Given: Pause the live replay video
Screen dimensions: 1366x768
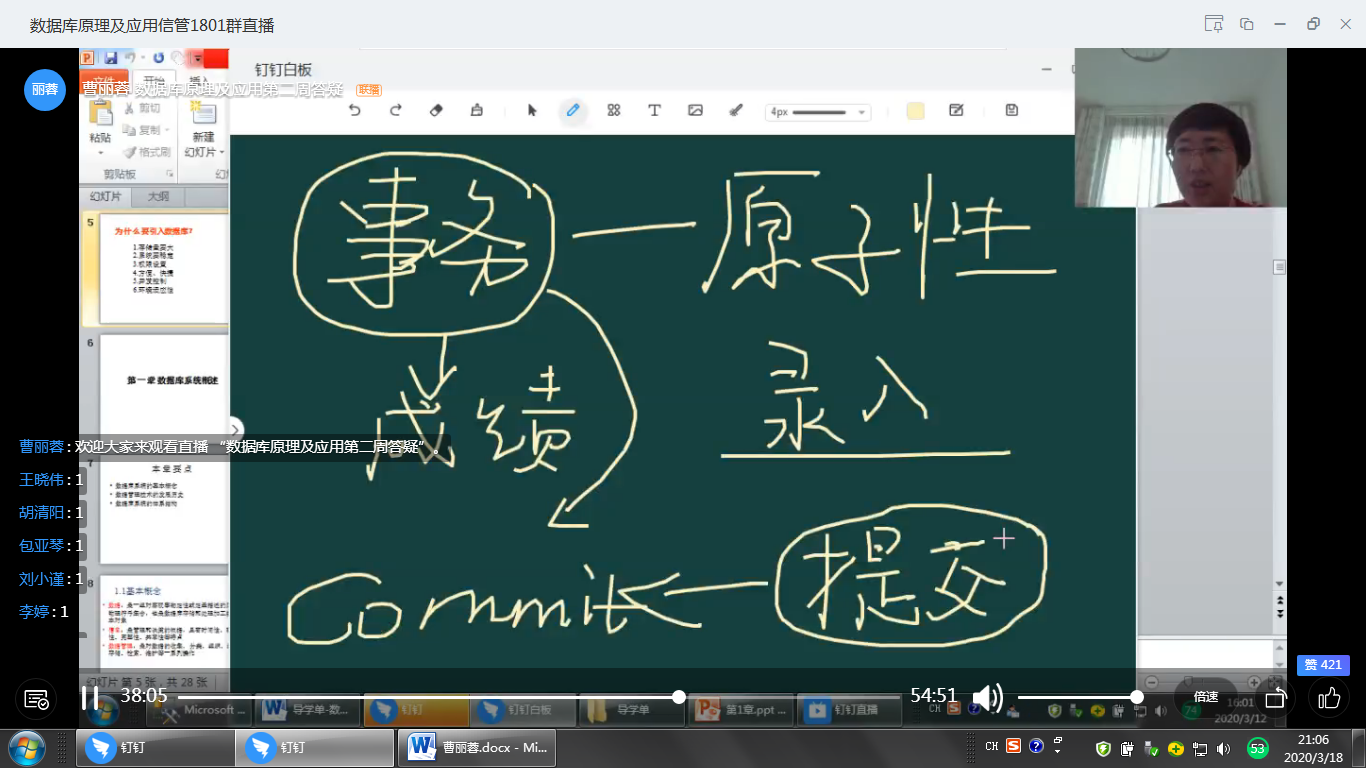Looking at the screenshot, I should click(90, 697).
